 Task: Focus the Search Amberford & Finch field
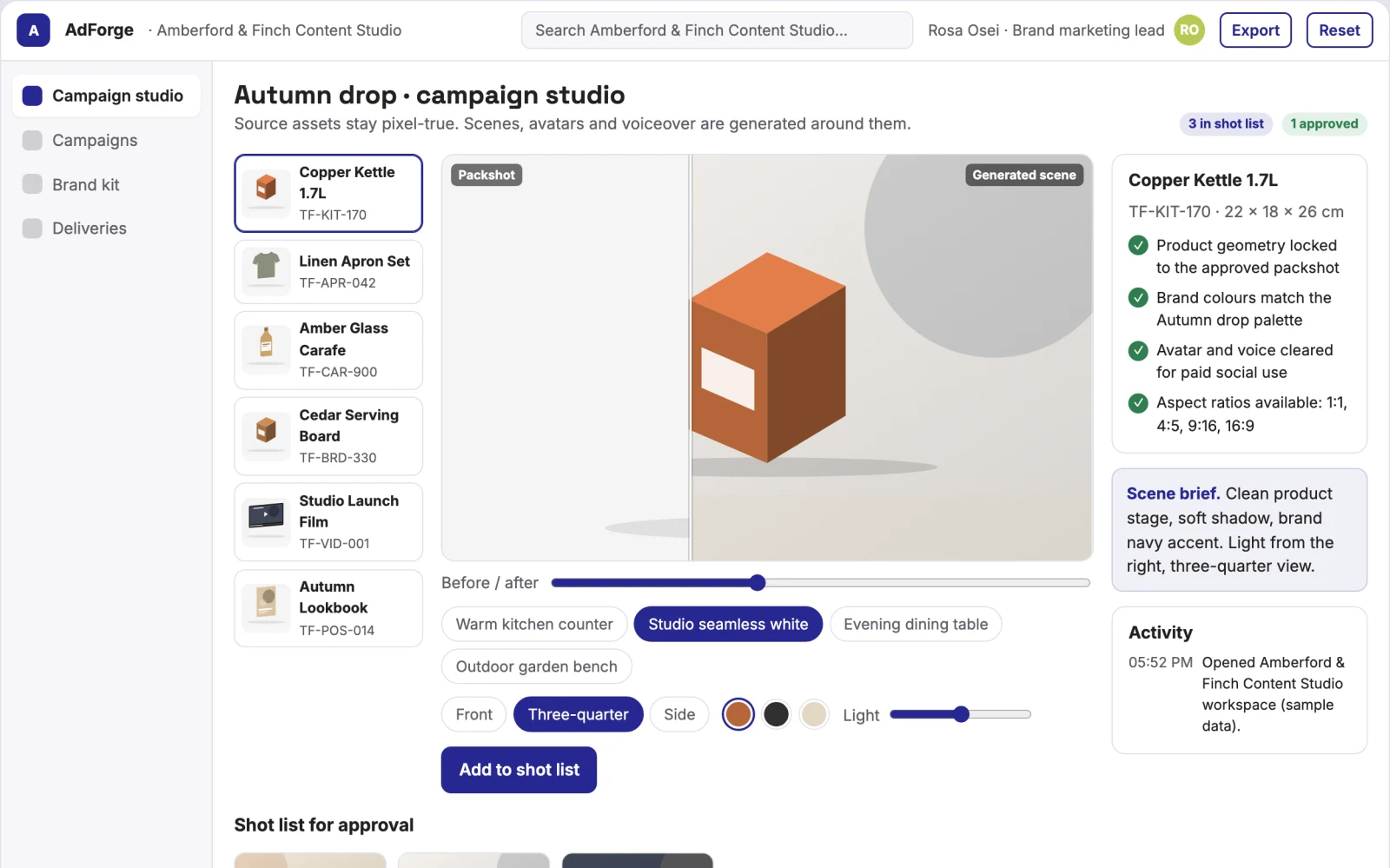(x=717, y=30)
